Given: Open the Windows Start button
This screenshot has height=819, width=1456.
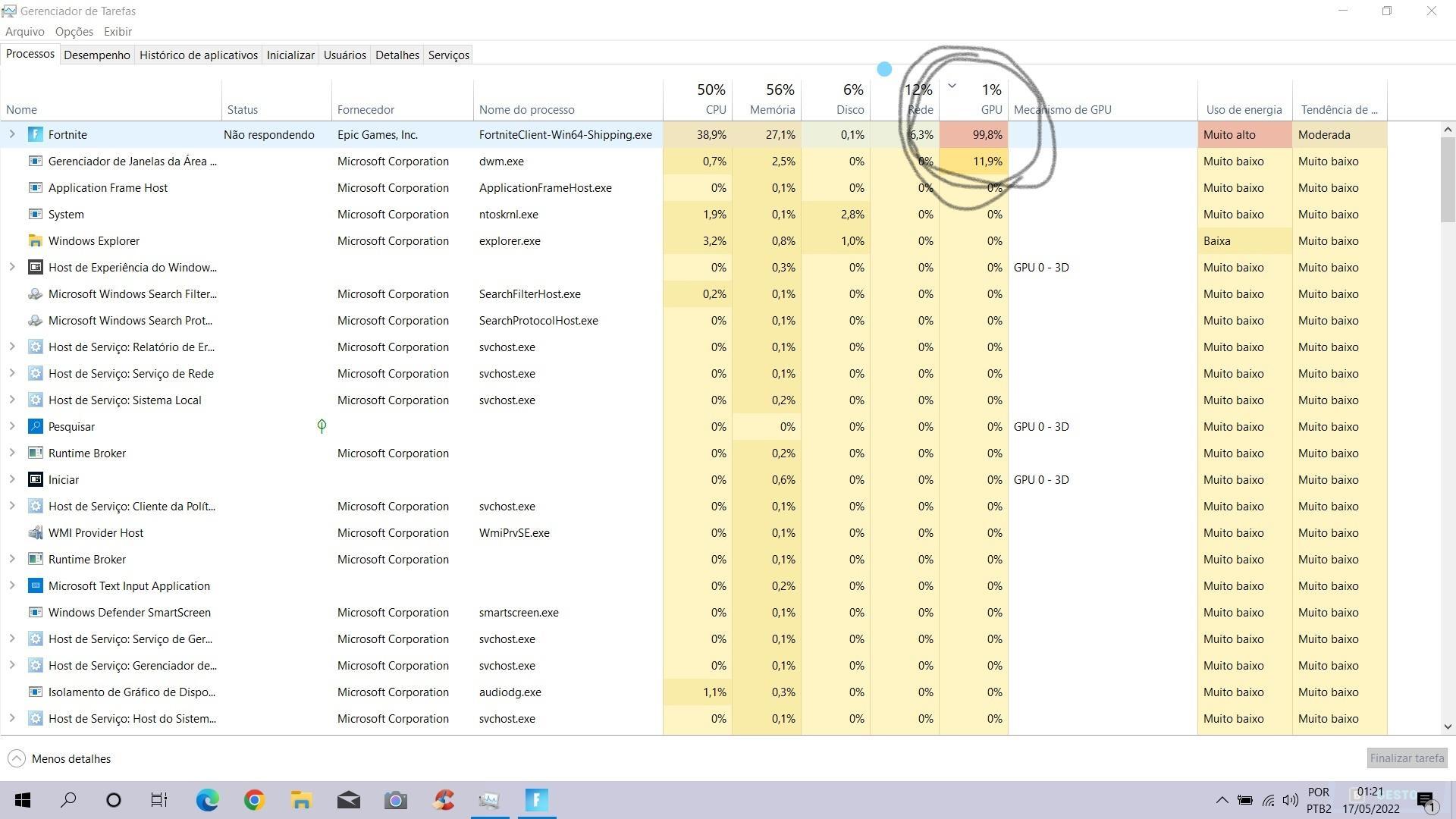Looking at the screenshot, I should (23, 800).
